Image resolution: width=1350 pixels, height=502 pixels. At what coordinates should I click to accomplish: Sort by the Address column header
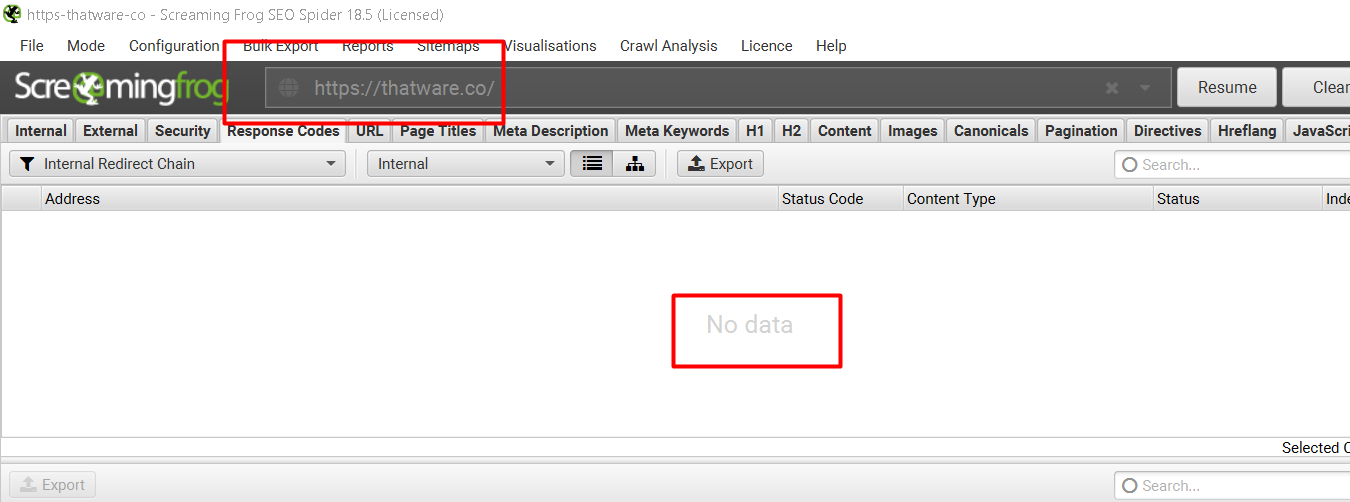click(x=409, y=199)
